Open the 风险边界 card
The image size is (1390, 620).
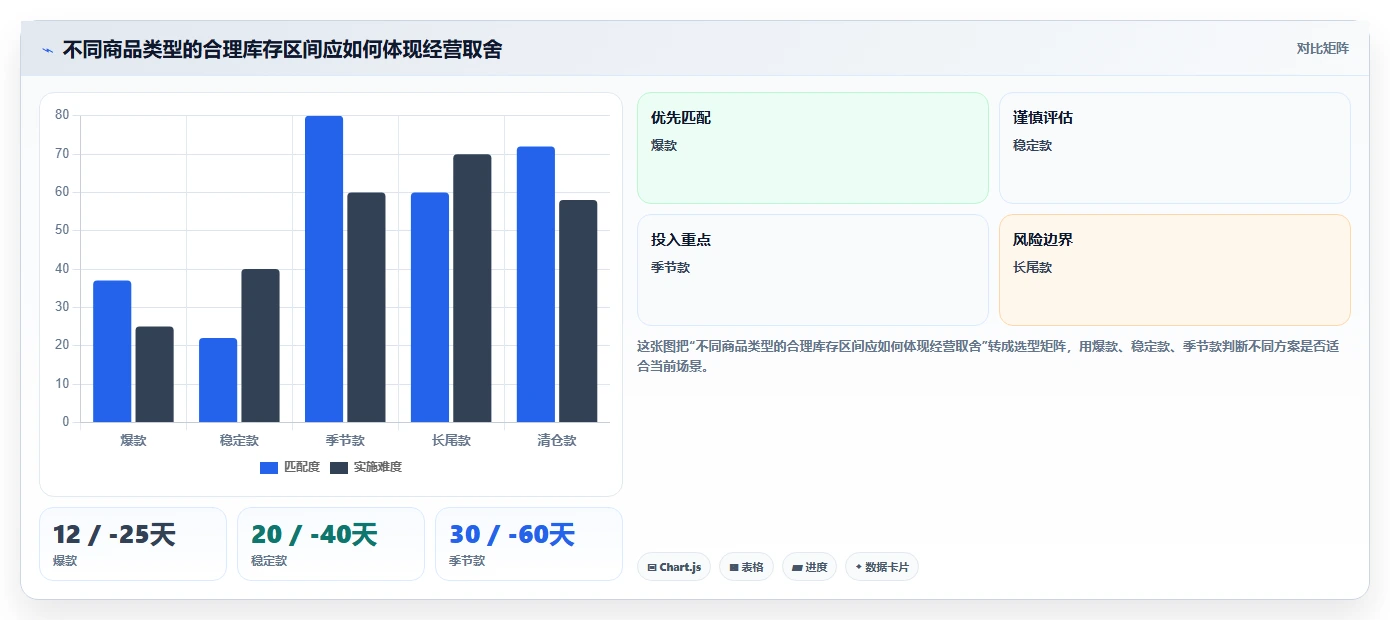pos(1174,270)
